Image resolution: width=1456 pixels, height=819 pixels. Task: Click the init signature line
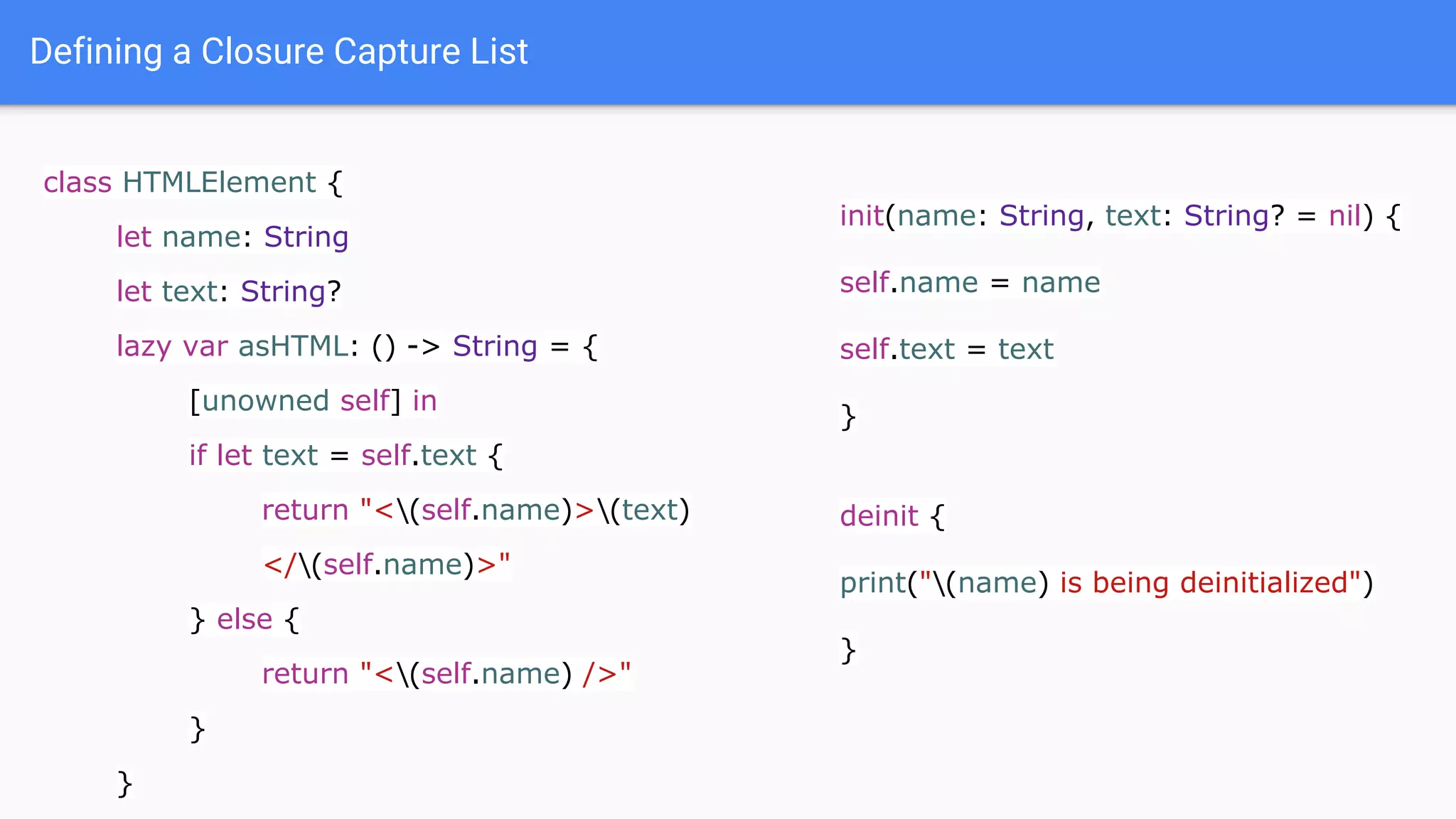click(1119, 216)
